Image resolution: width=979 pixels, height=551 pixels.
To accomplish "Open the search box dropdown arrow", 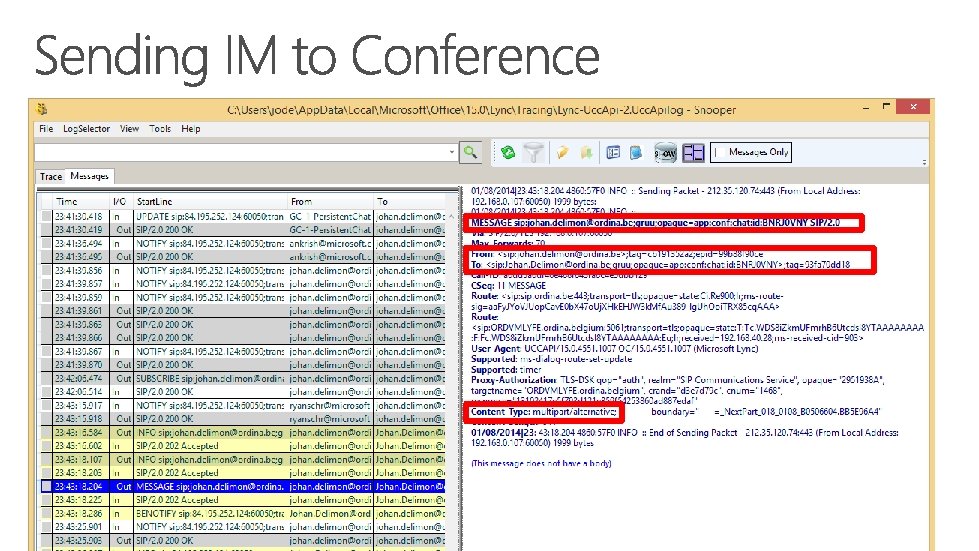I will point(451,152).
